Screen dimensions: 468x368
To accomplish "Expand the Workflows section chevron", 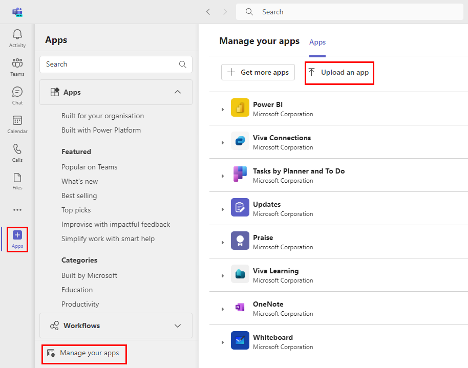I will pos(178,326).
